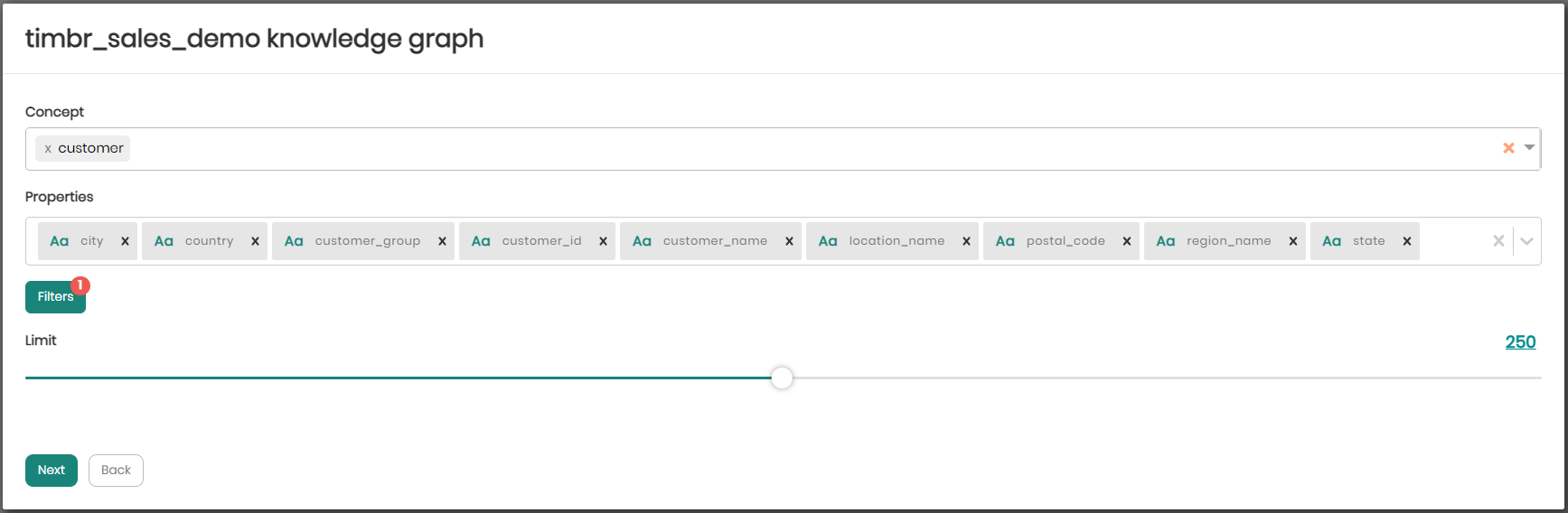Image resolution: width=1568 pixels, height=513 pixels.
Task: Click the Aa type icon for customer_id
Action: pyautogui.click(x=481, y=241)
